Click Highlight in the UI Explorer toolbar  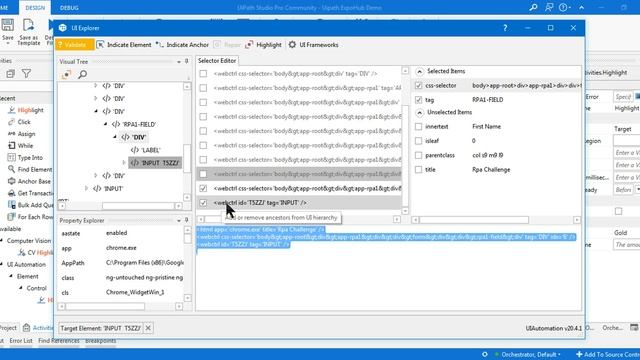(x=263, y=45)
